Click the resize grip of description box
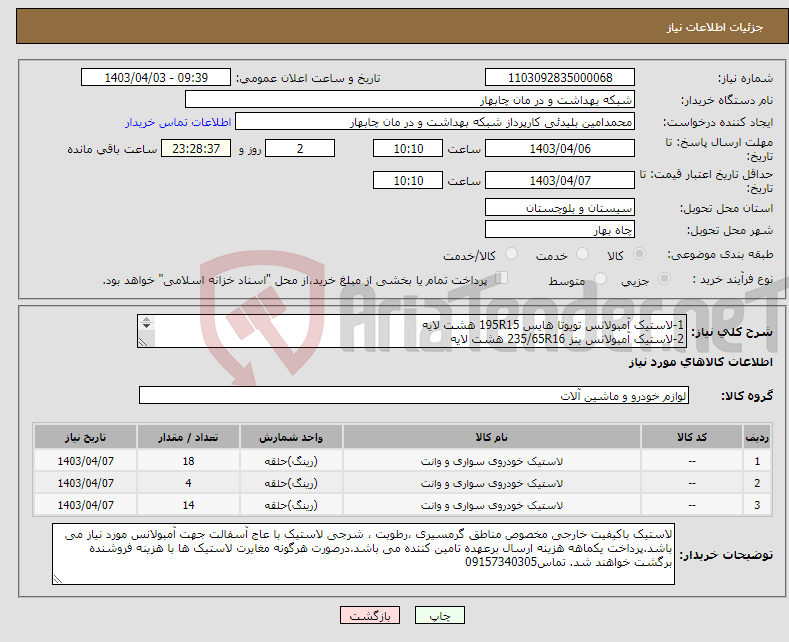 tap(143, 342)
